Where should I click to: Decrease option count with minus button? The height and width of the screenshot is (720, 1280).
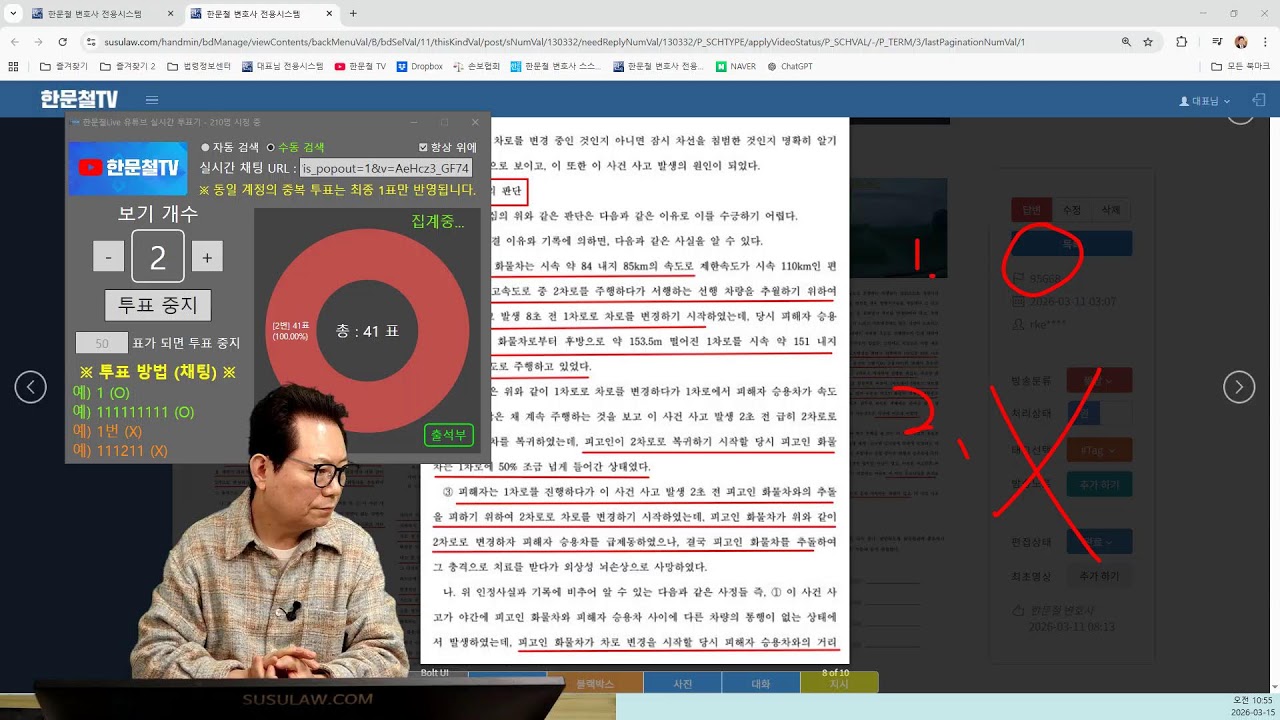108,257
